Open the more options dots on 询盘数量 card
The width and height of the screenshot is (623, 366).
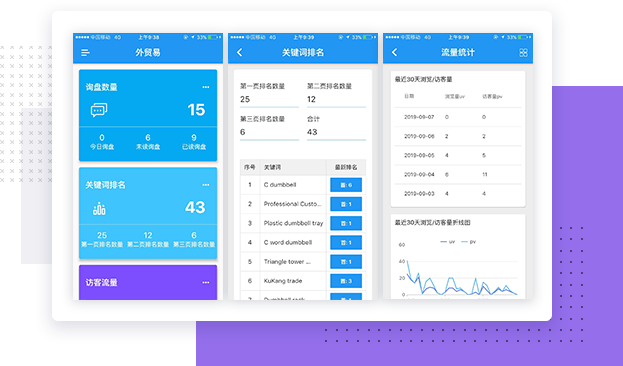tap(205, 87)
